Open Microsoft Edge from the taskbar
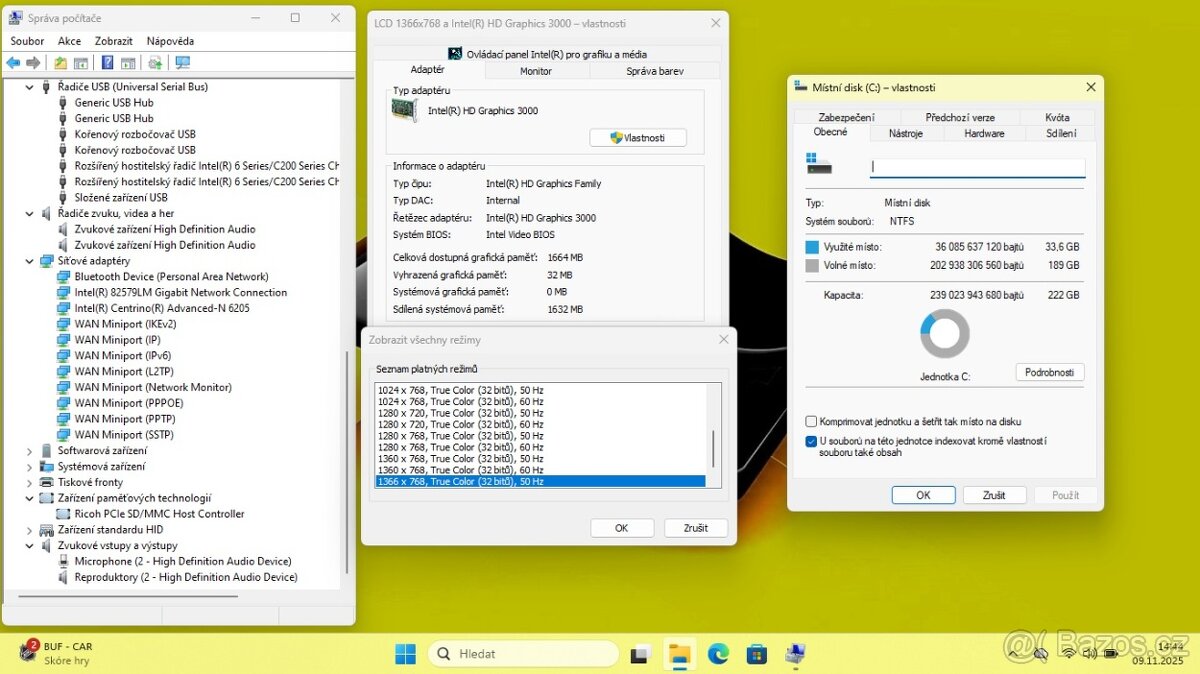The height and width of the screenshot is (674, 1200). pyautogui.click(x=719, y=653)
